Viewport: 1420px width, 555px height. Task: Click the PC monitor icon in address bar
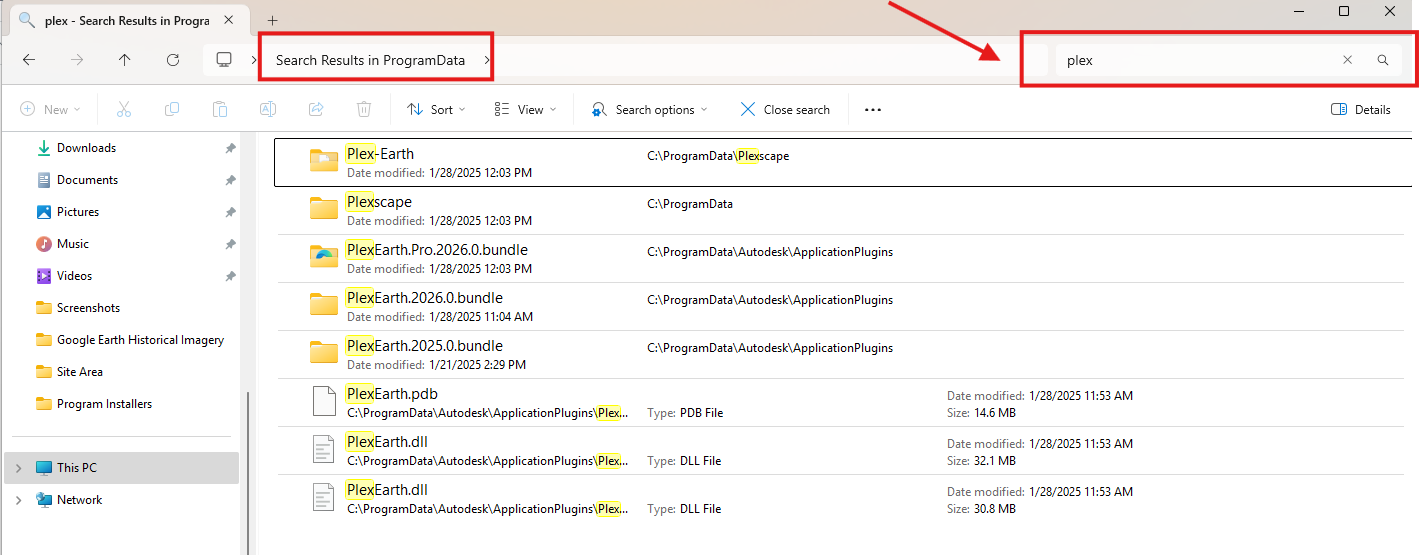tap(224, 60)
